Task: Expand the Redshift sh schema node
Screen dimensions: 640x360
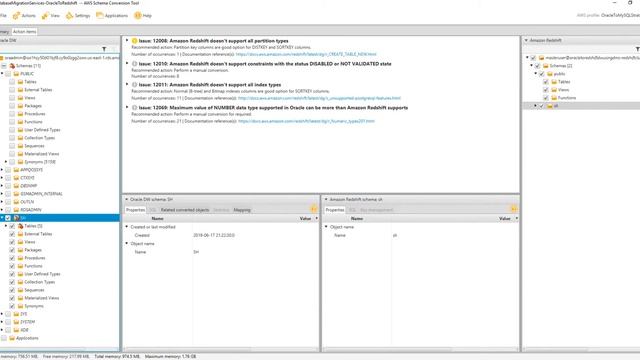Action: point(536,106)
